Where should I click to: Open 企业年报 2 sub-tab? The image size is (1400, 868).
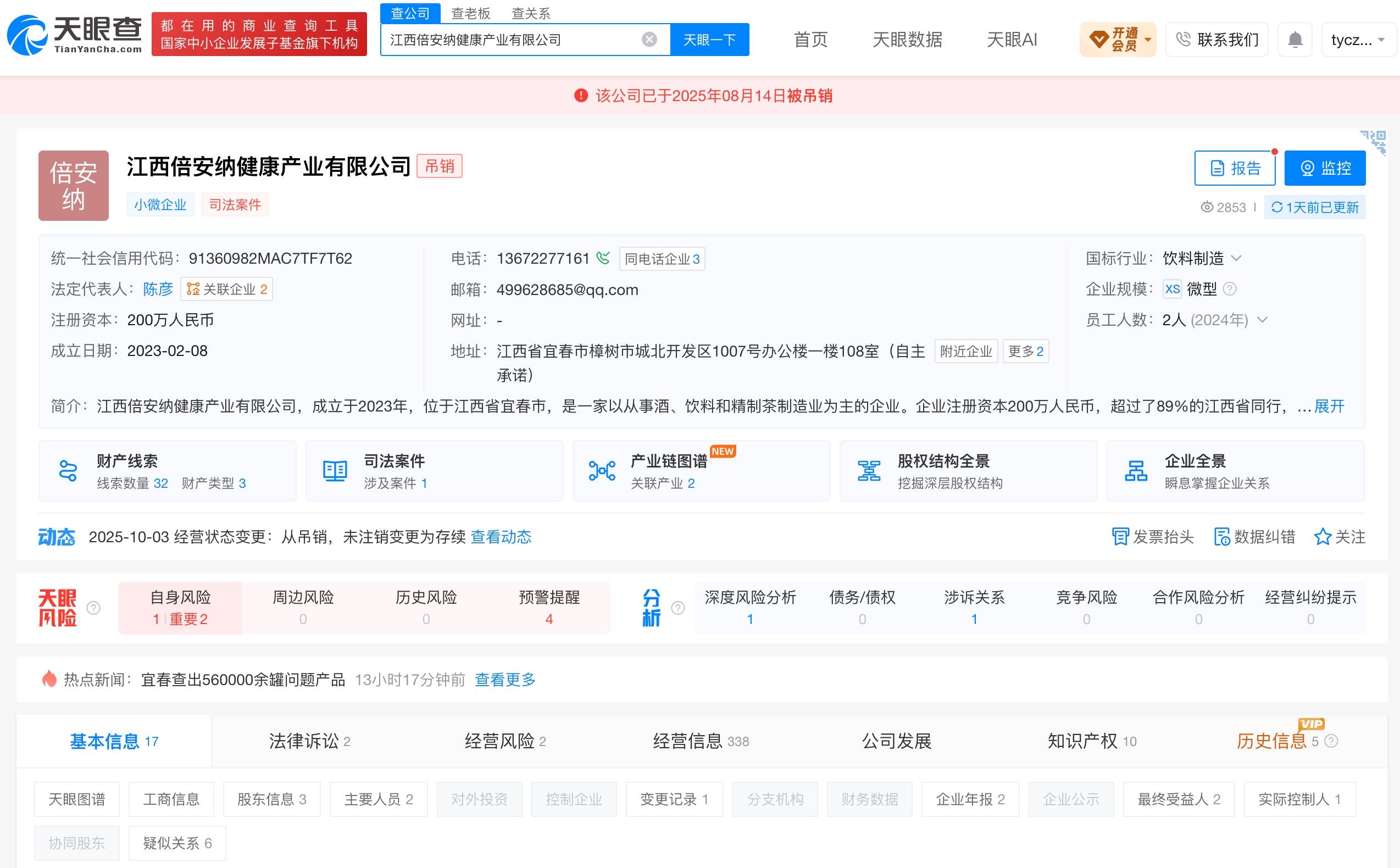970,799
